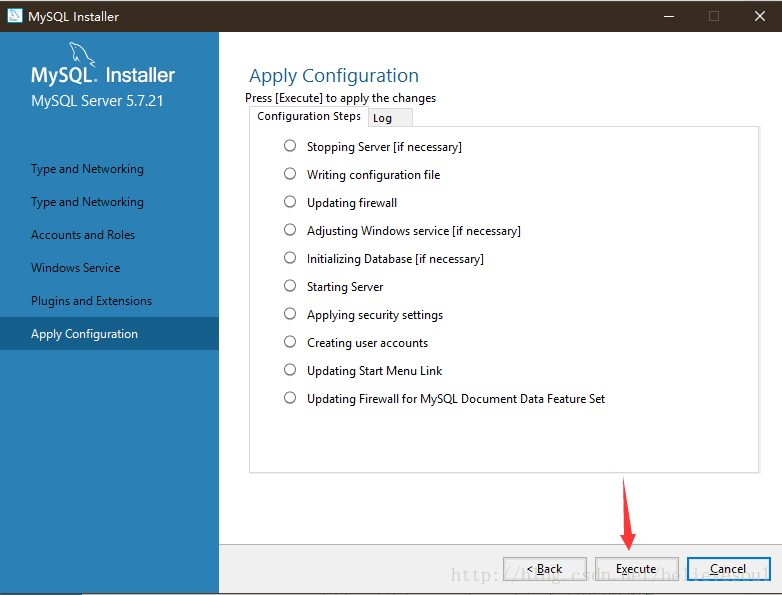Select Apply Configuration sidebar step
The width and height of the screenshot is (782, 595).
tap(109, 334)
